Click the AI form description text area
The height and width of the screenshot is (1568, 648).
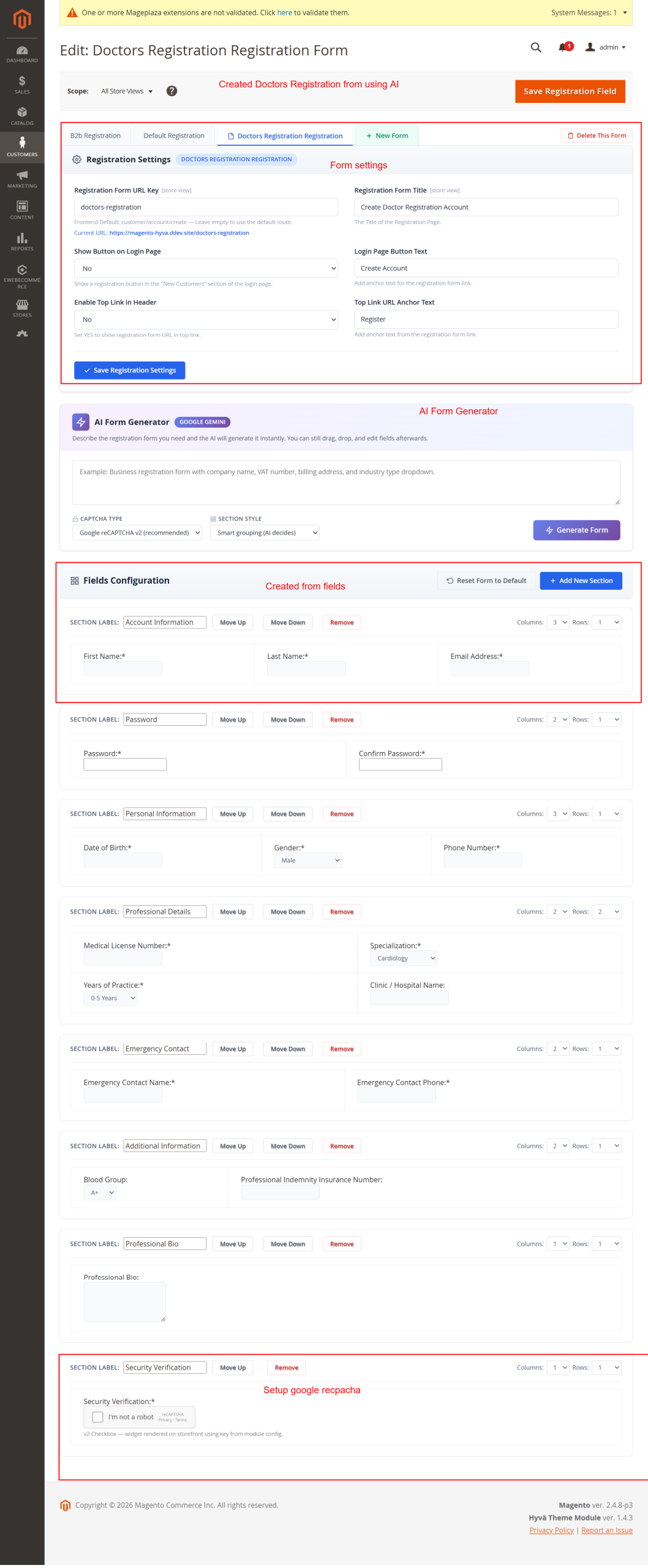click(346, 483)
